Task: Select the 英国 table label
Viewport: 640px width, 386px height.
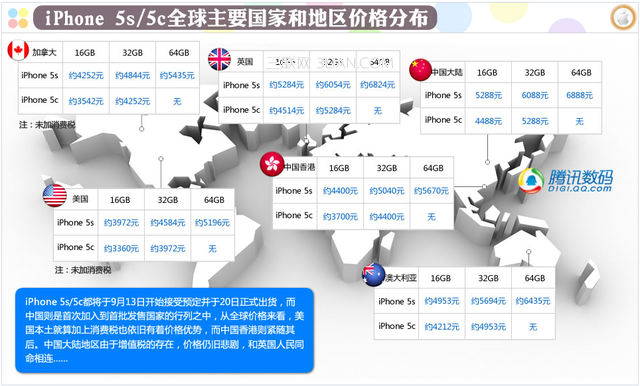Action: tap(245, 62)
